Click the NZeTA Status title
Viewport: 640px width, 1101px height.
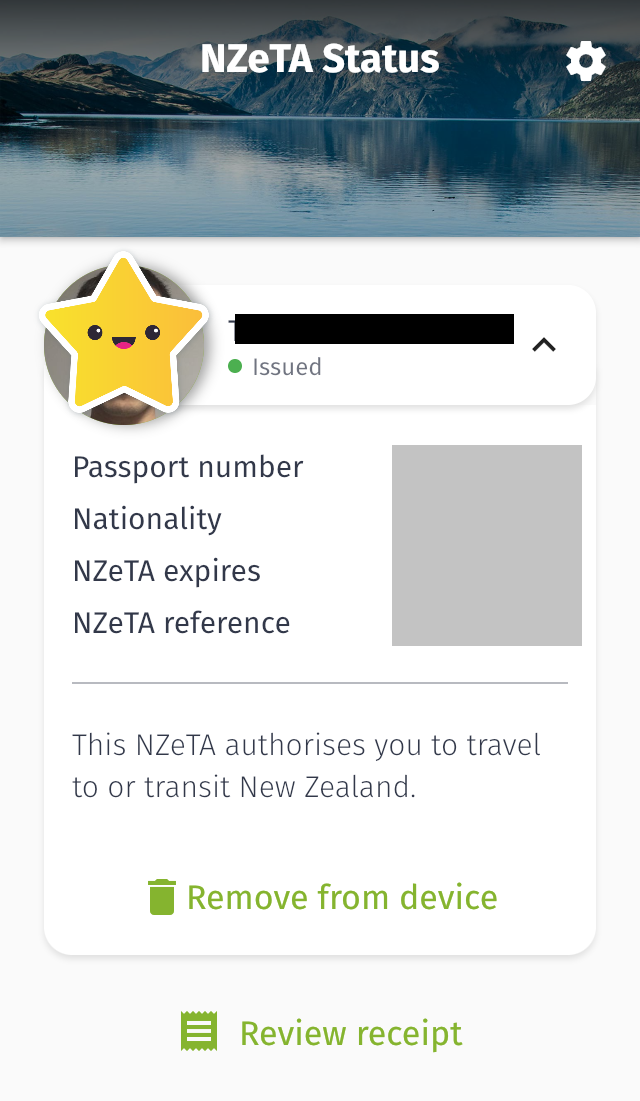[319, 59]
